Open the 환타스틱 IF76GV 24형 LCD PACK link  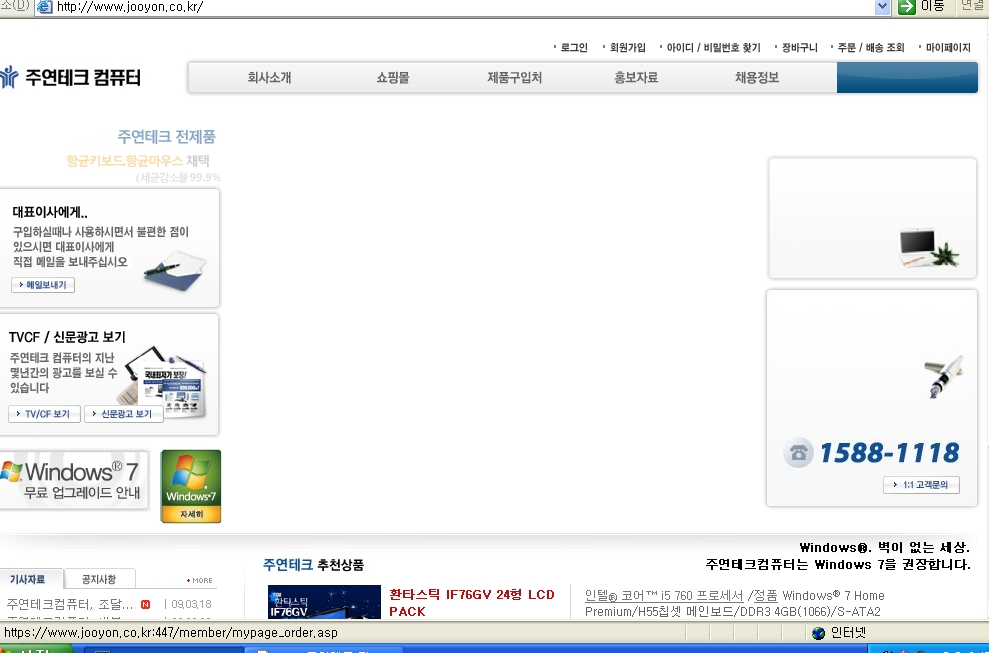[472, 603]
